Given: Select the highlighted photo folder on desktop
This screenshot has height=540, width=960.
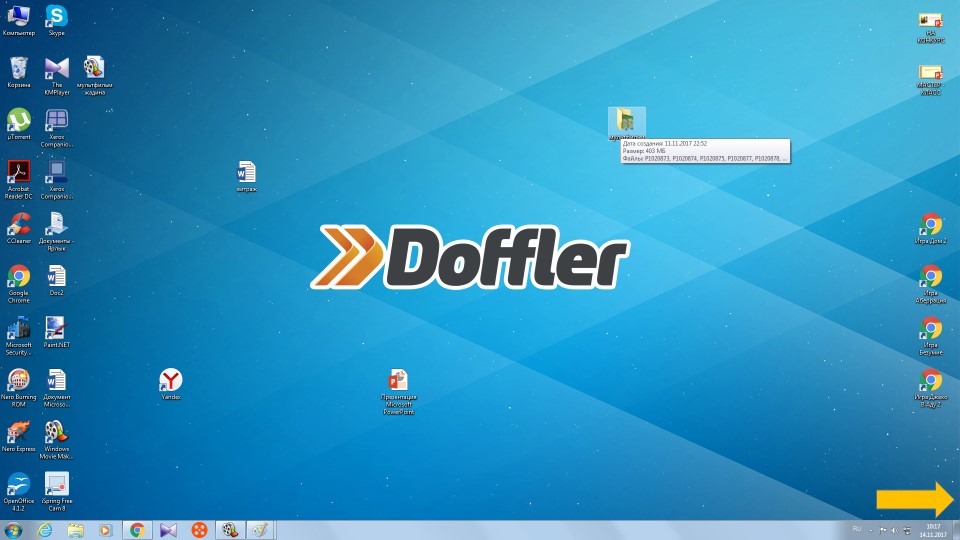Looking at the screenshot, I should click(x=626, y=124).
